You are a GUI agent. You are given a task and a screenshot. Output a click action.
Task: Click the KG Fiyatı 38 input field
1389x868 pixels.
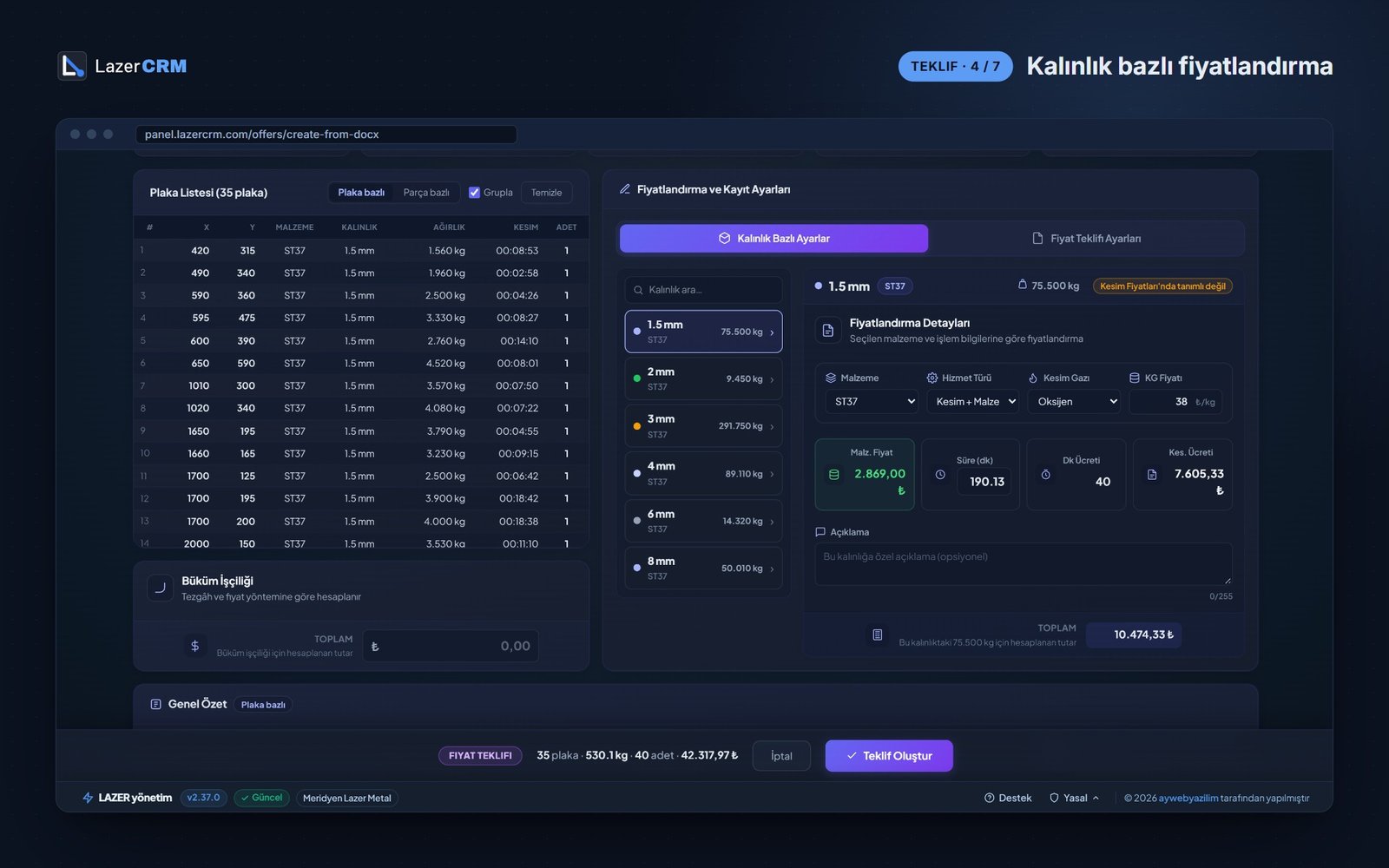pyautogui.click(x=1175, y=402)
